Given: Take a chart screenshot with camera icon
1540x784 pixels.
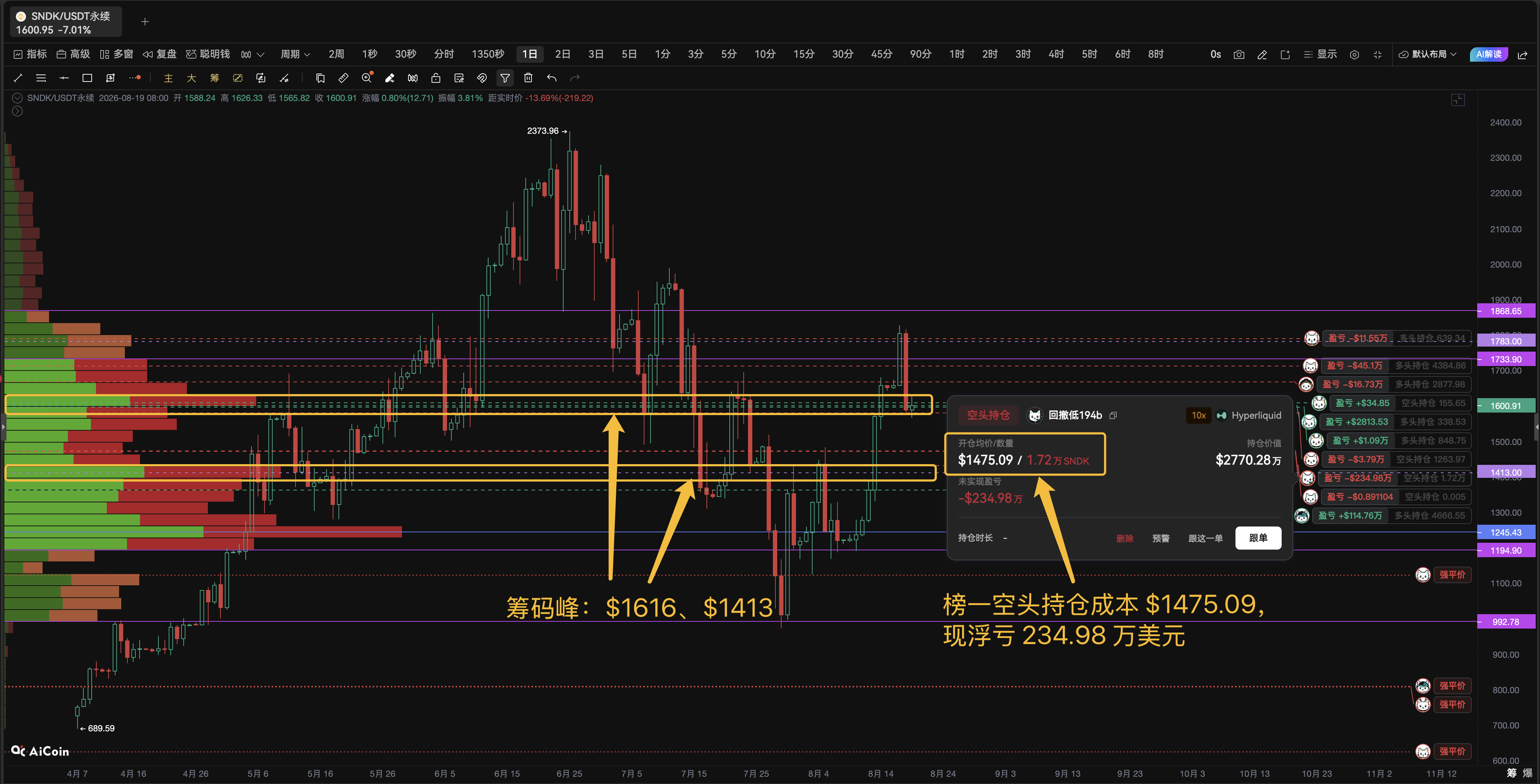Looking at the screenshot, I should pos(1239,54).
